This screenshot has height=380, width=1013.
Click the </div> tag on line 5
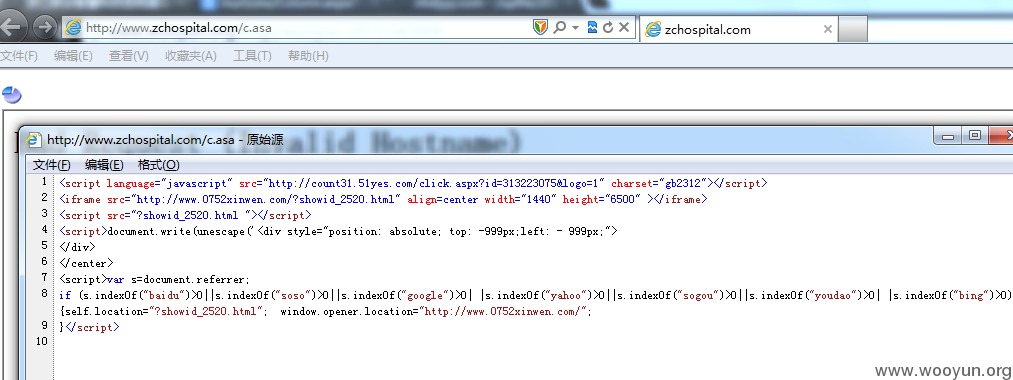point(77,248)
